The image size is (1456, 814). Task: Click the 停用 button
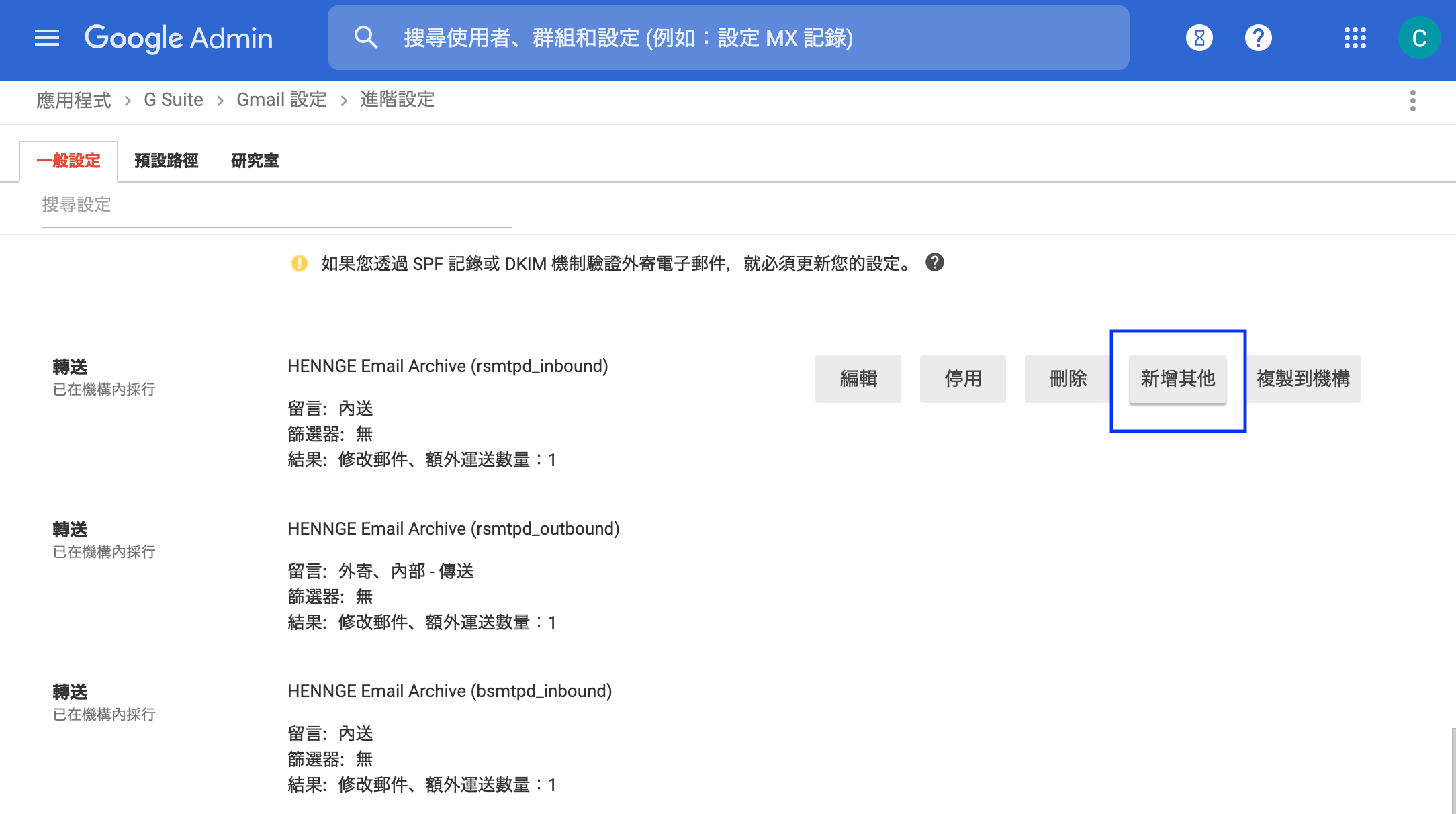click(963, 379)
